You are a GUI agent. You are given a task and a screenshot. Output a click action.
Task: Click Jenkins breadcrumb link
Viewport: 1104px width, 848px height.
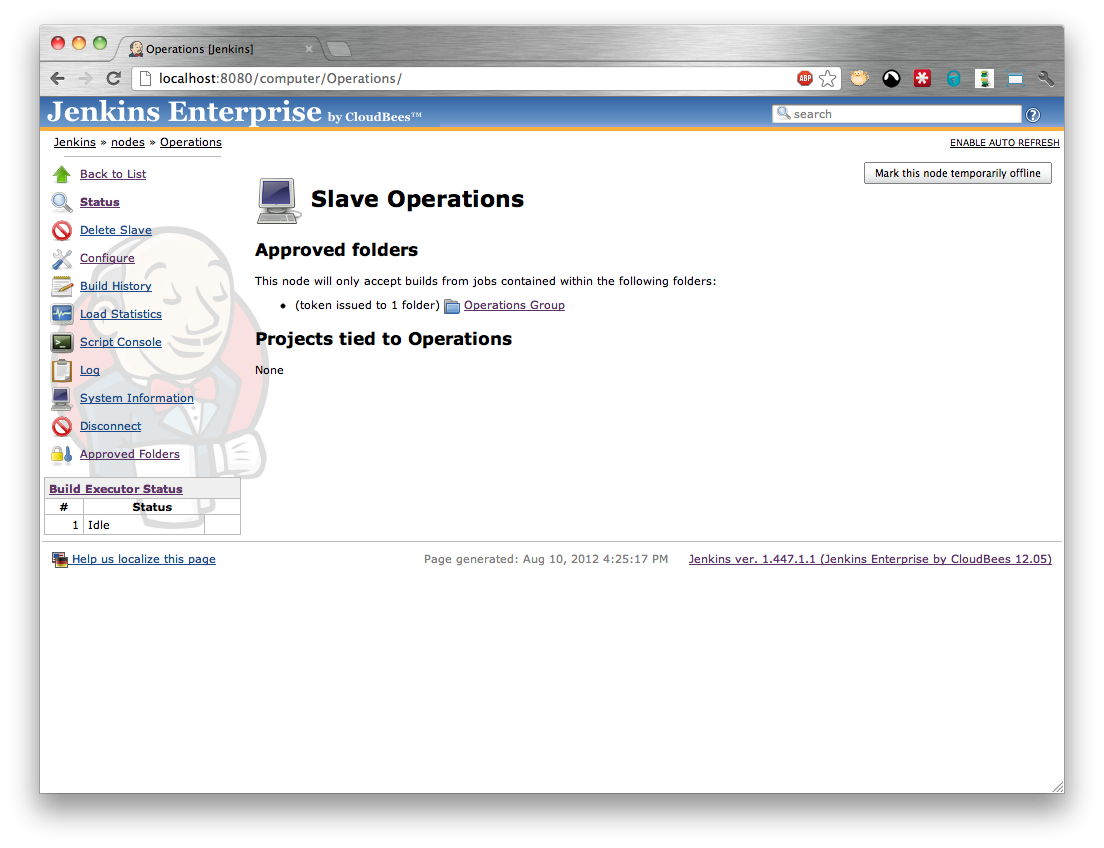[x=75, y=142]
